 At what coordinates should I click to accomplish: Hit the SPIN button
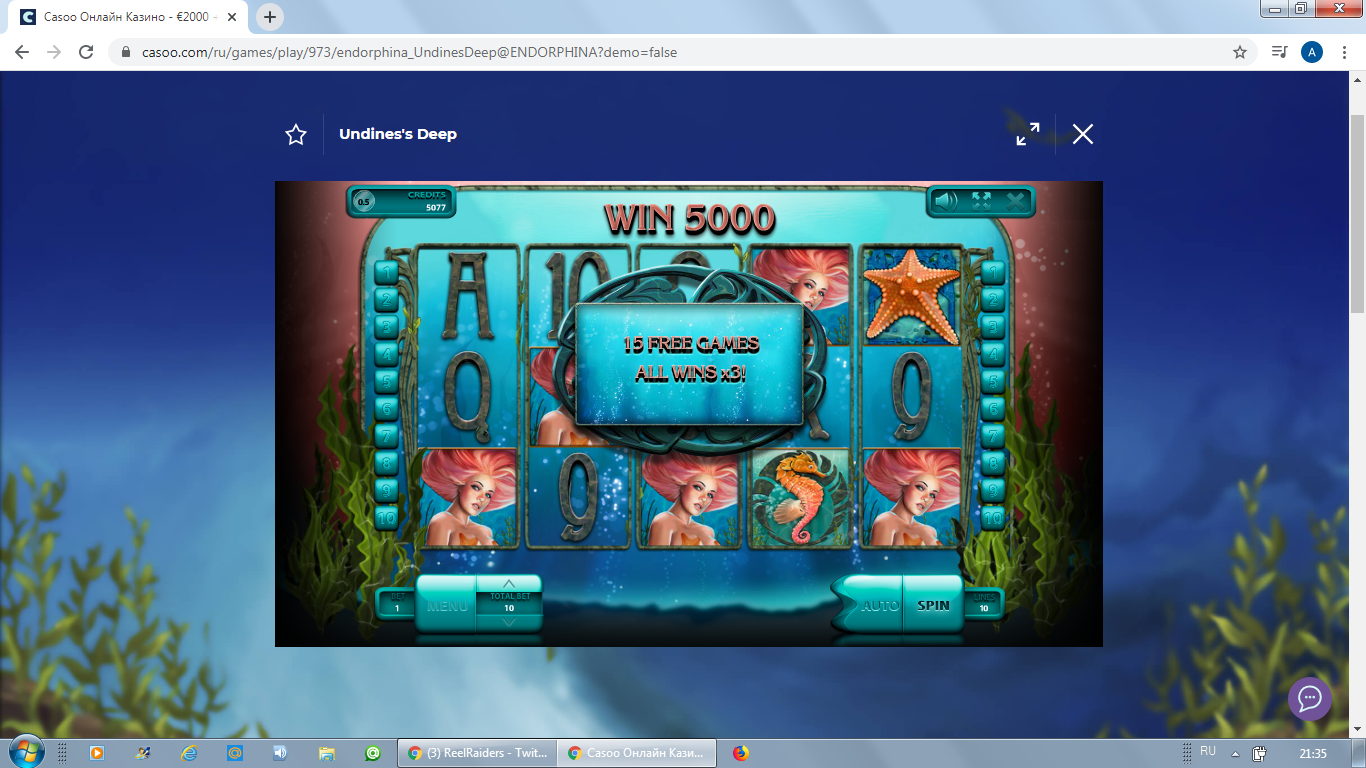coord(933,605)
